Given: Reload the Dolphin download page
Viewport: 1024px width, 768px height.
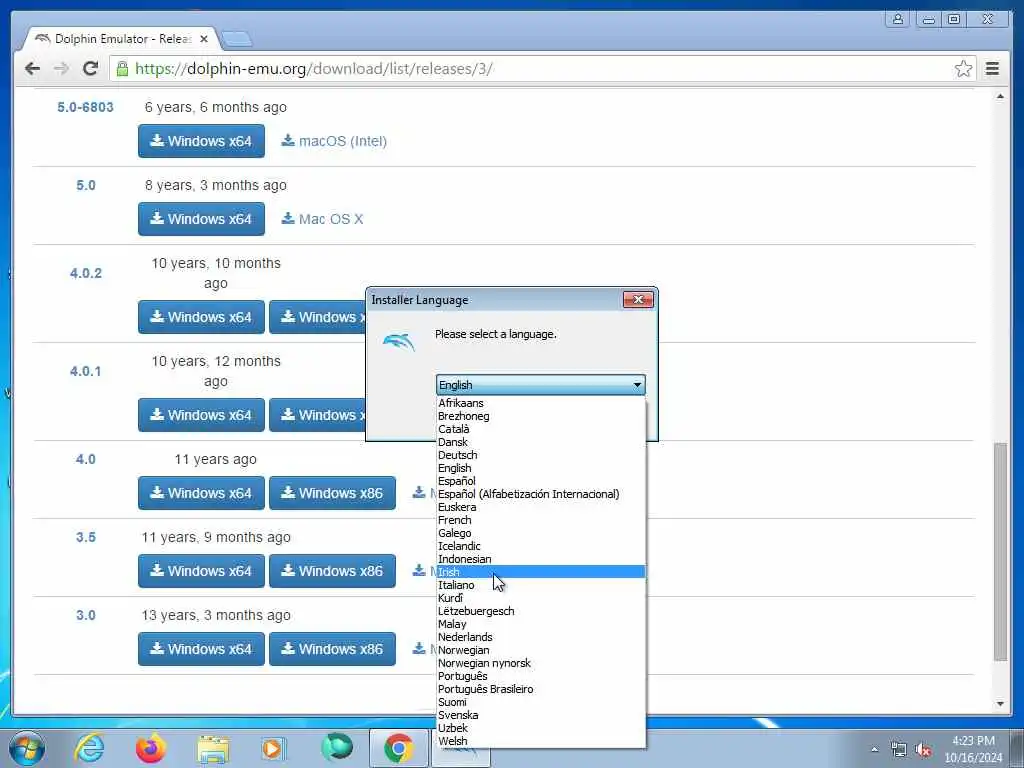Looking at the screenshot, I should pyautogui.click(x=91, y=69).
